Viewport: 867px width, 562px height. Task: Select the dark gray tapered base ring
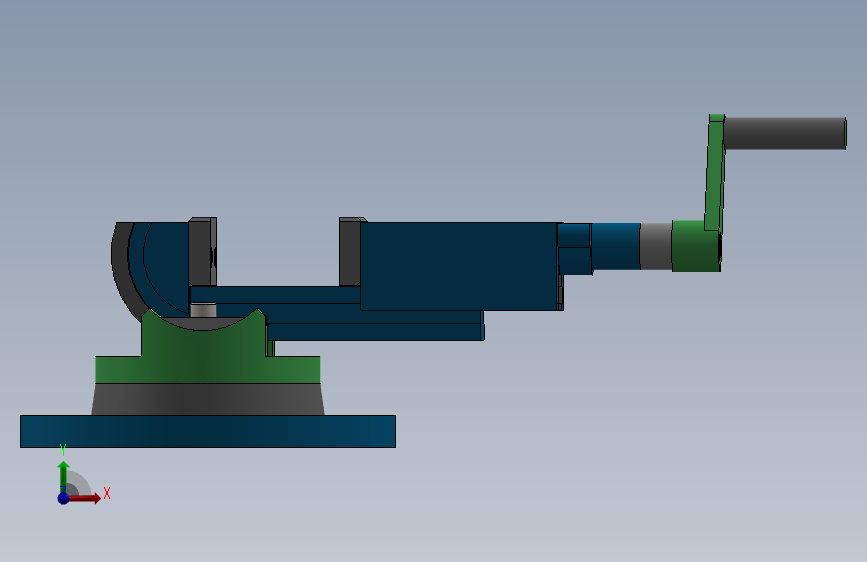208,399
